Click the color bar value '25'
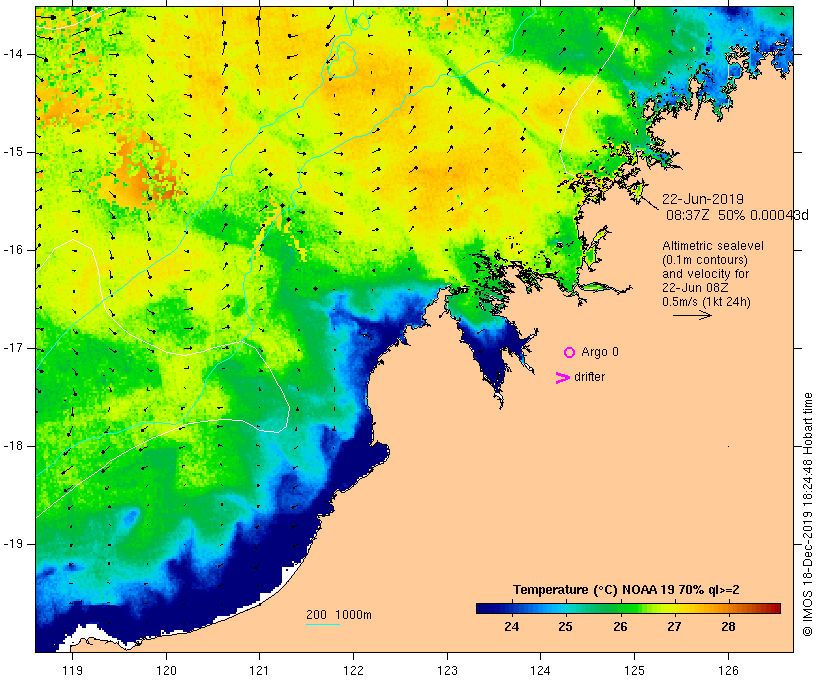820x680 pixels. coord(565,626)
